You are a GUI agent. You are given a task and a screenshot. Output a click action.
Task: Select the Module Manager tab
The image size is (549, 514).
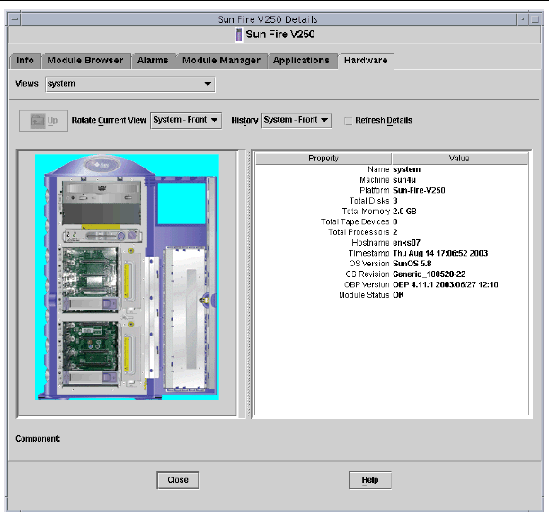[x=221, y=61]
